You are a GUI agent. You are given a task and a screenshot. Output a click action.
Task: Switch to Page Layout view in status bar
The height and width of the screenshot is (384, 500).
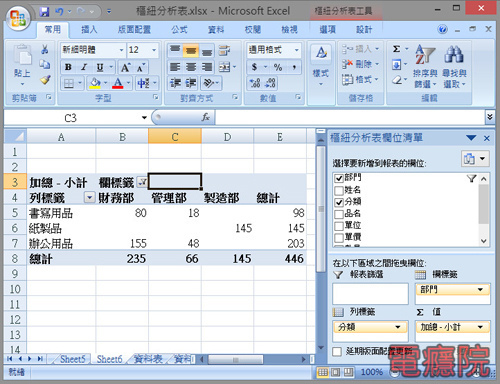(x=335, y=372)
